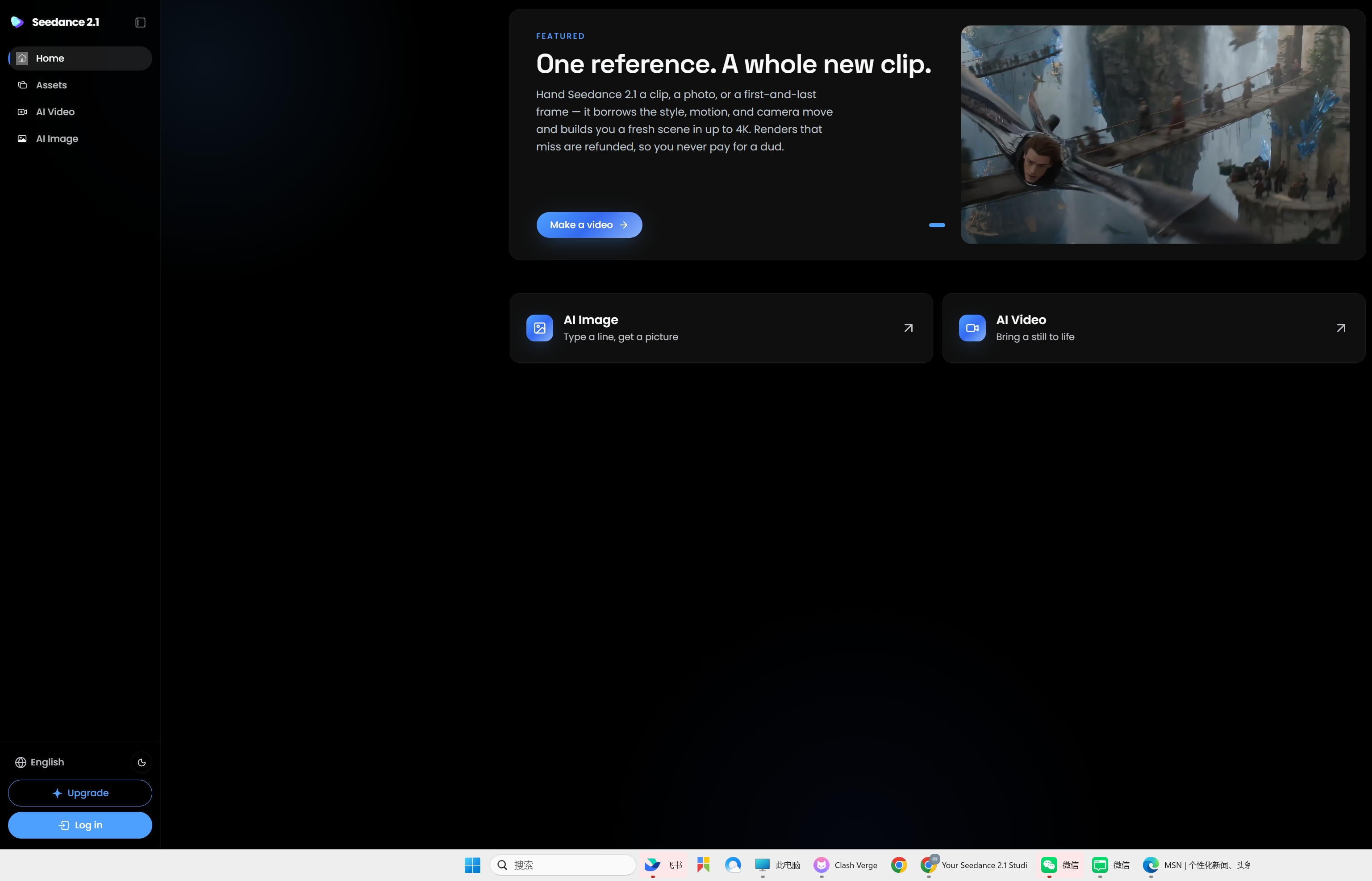
Task: Open AI Image card via its arrow icon
Action: click(908, 328)
